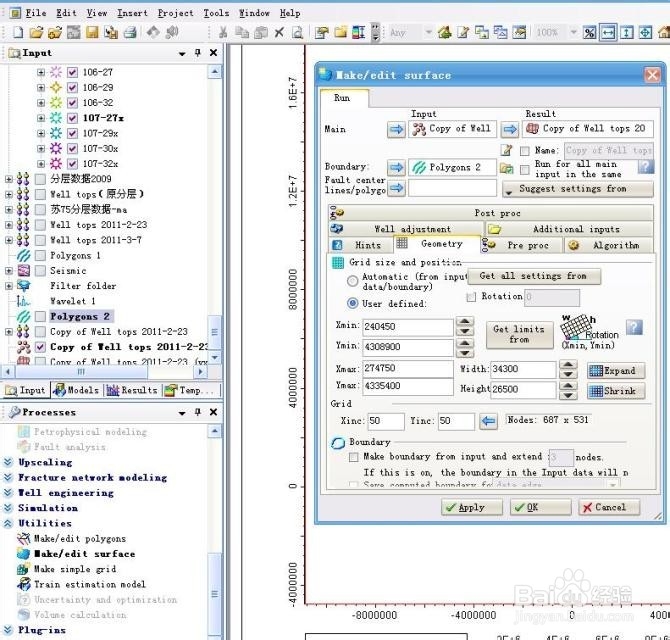Click the Xinc input field
Screen dimensions: 670x640
[x=386, y=421]
